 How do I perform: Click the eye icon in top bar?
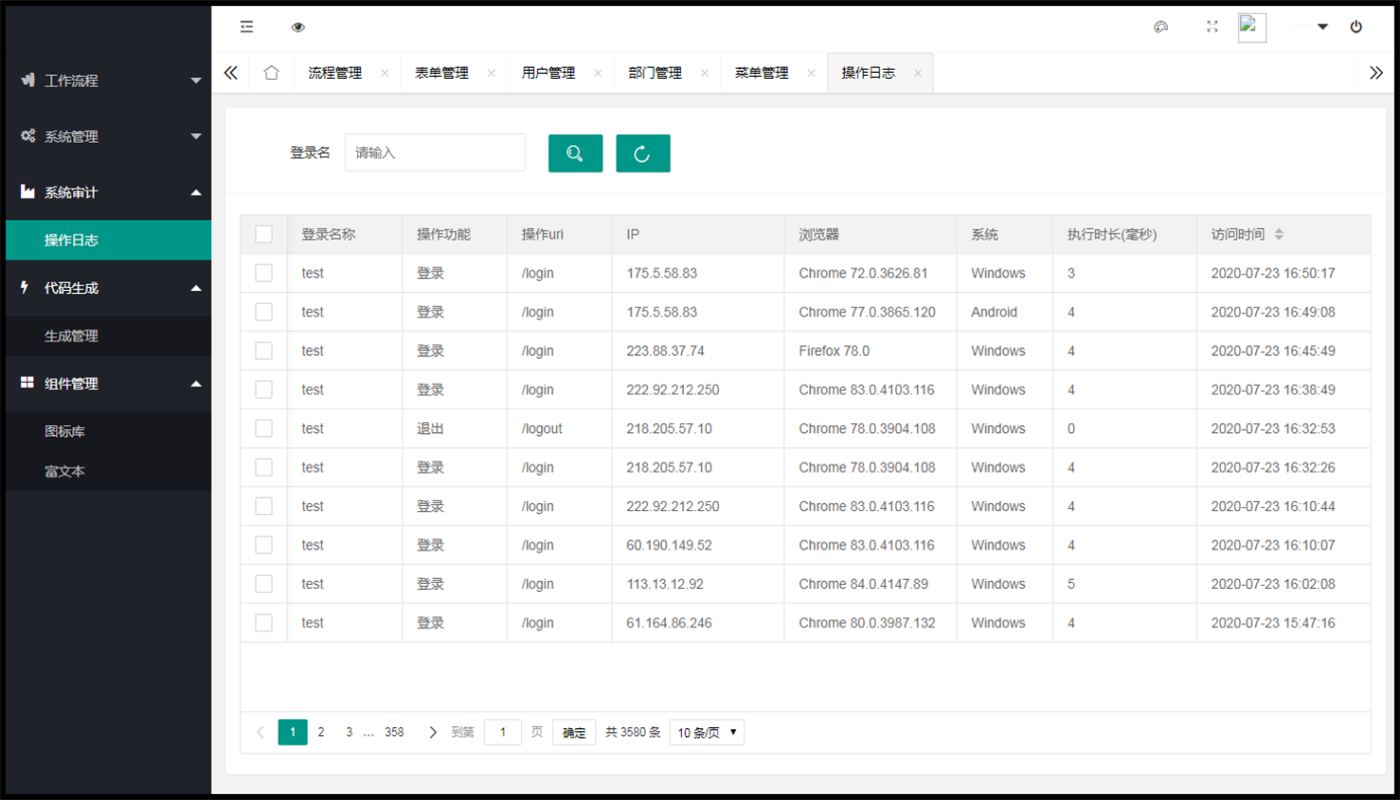(x=298, y=27)
